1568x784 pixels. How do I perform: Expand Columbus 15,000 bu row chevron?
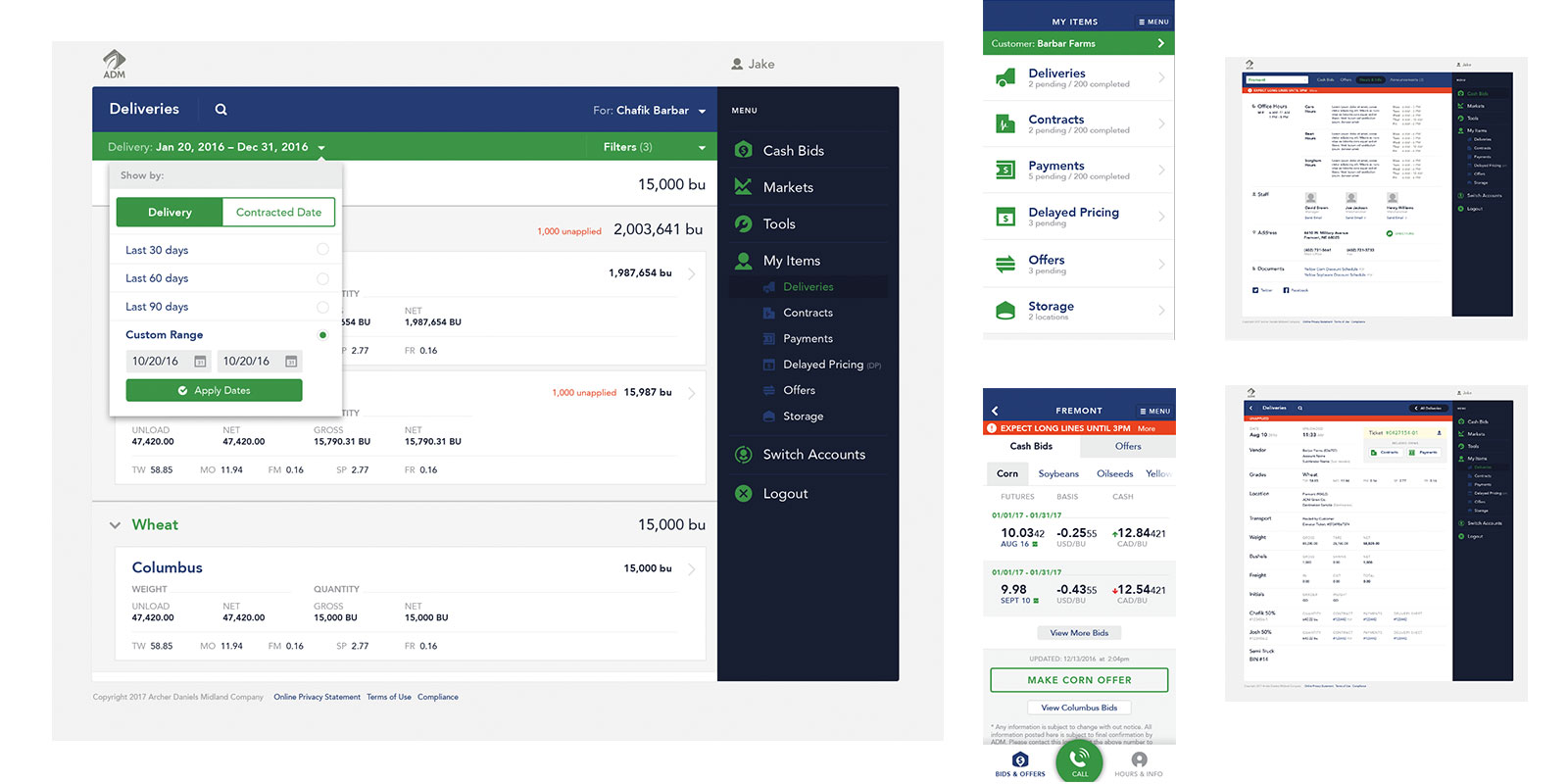(692, 568)
